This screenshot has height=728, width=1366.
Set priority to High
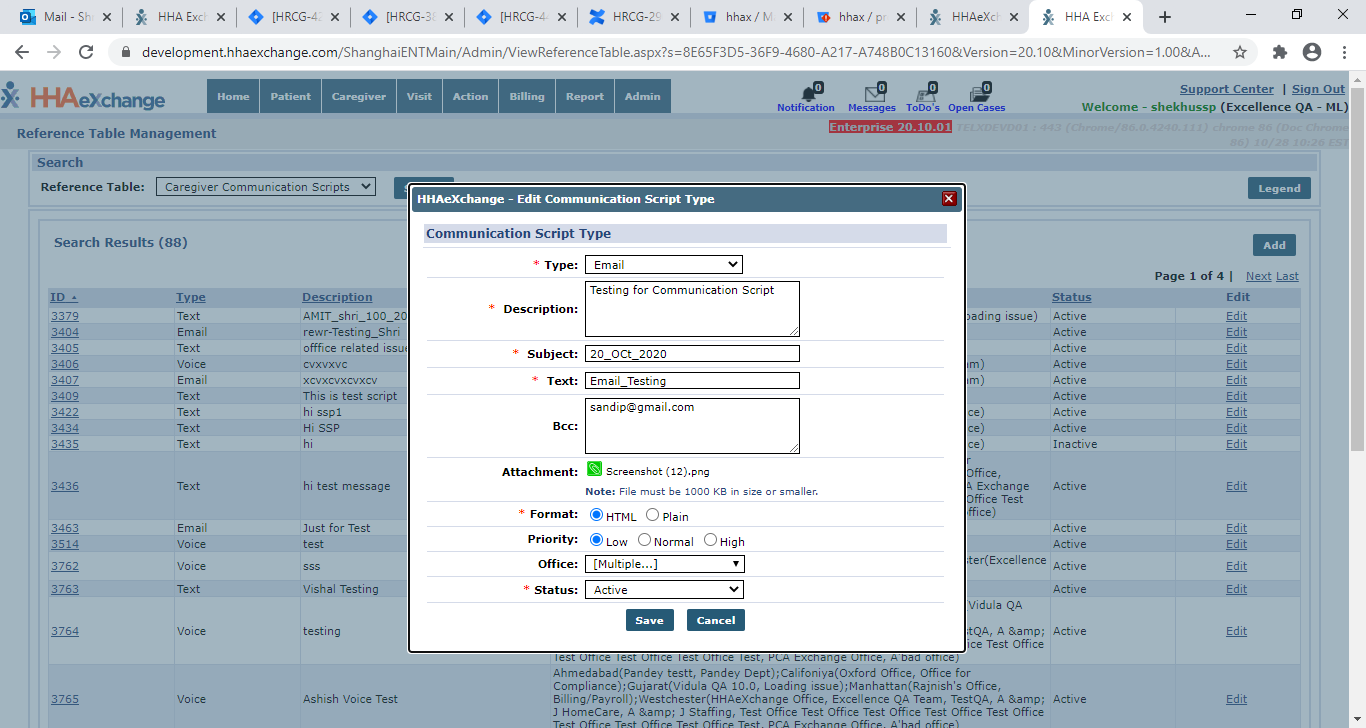710,540
